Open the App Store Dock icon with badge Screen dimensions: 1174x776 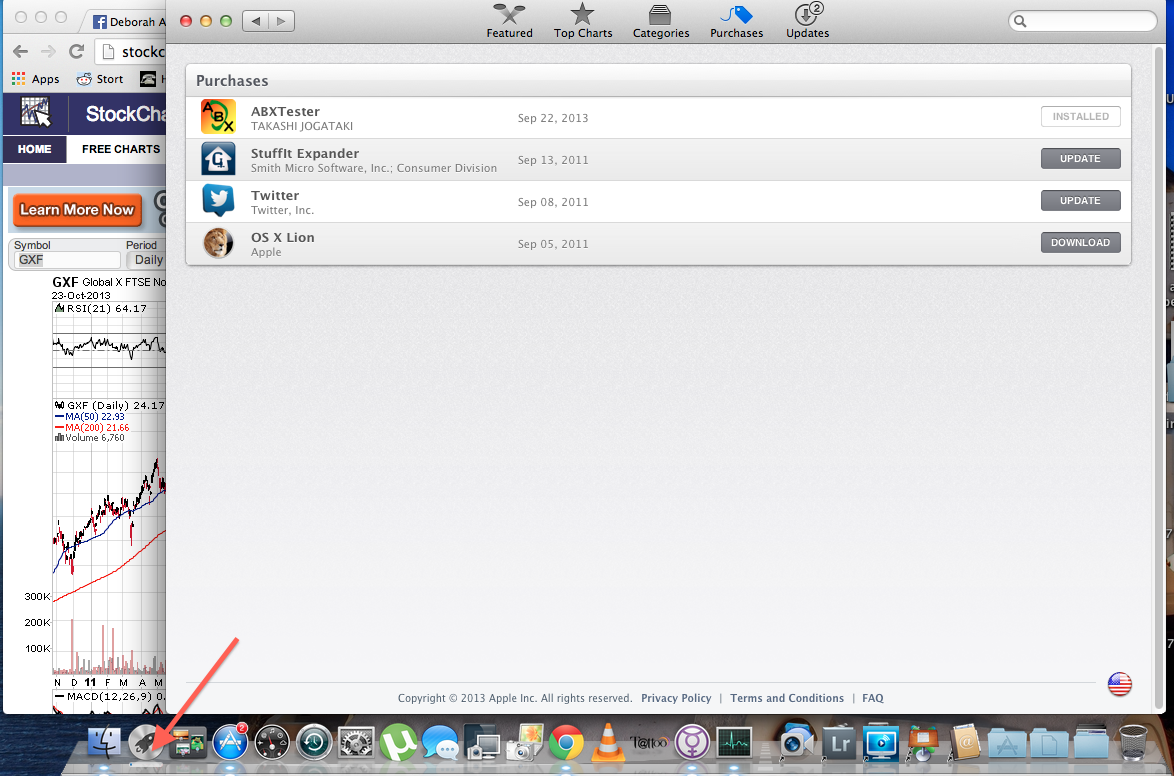point(230,743)
